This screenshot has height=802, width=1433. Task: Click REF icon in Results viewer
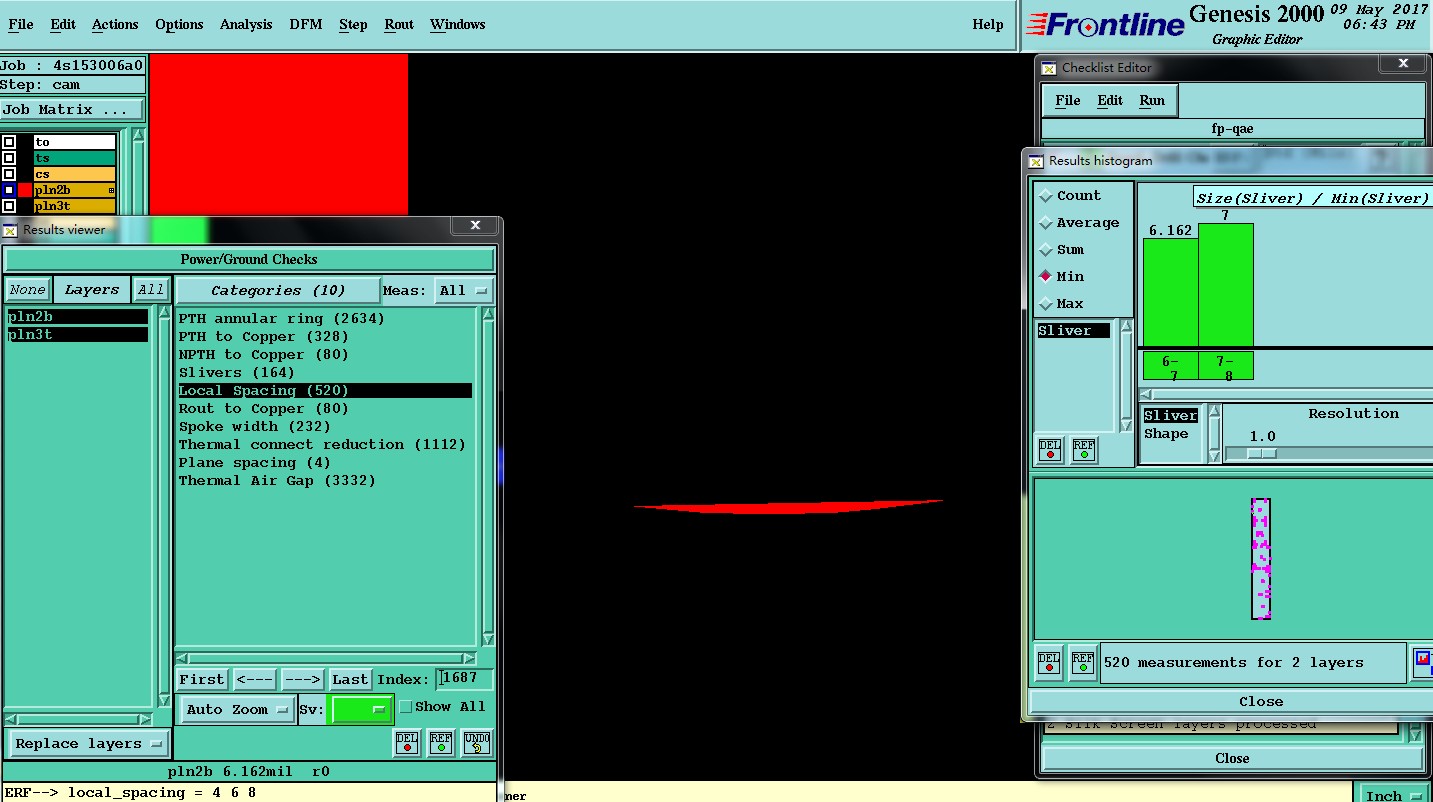[441, 743]
